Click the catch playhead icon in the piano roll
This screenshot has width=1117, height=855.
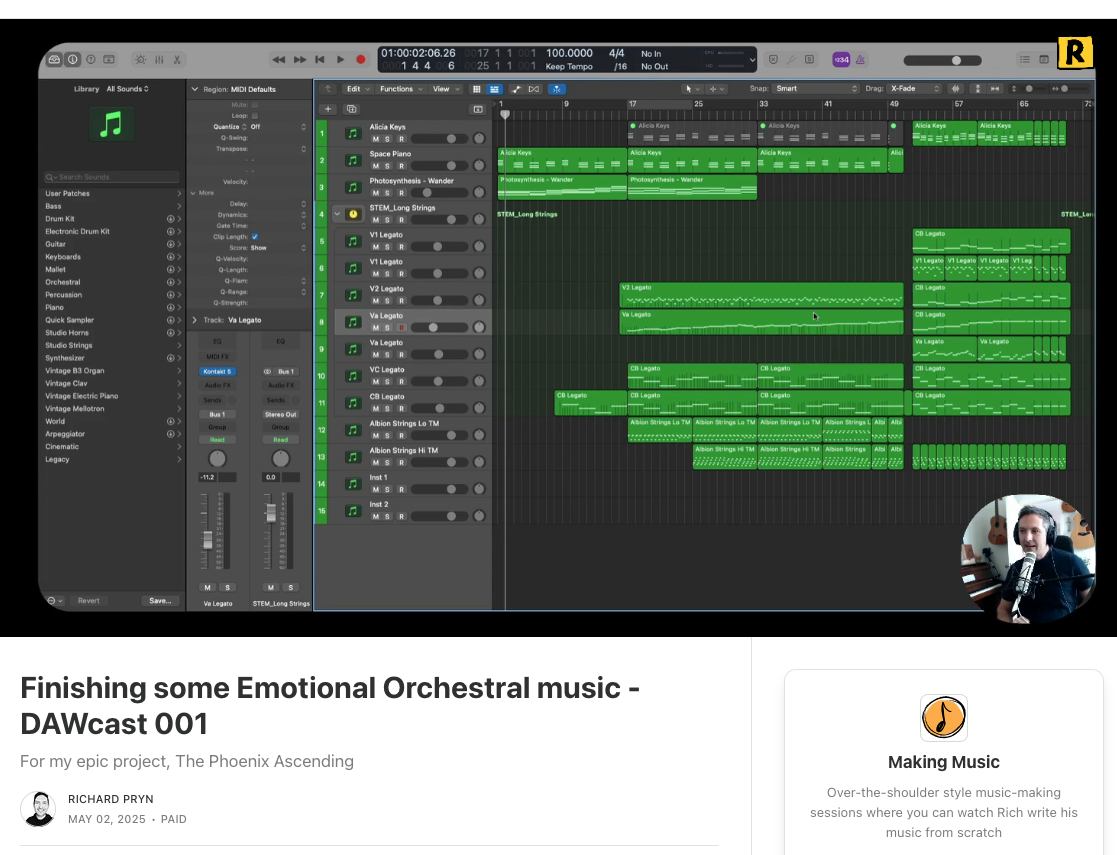556,89
